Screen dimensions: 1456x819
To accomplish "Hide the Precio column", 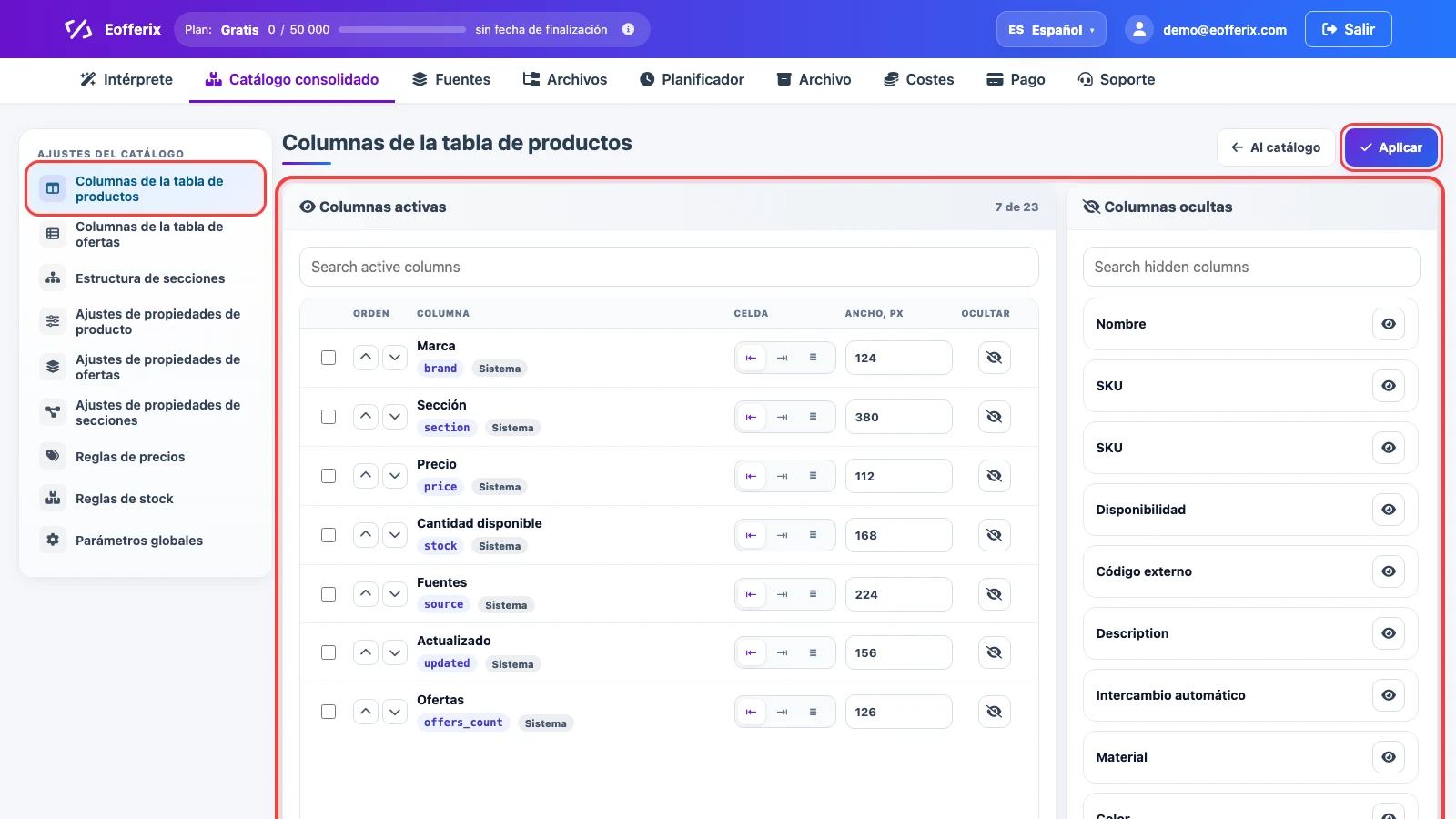I will coord(995,476).
